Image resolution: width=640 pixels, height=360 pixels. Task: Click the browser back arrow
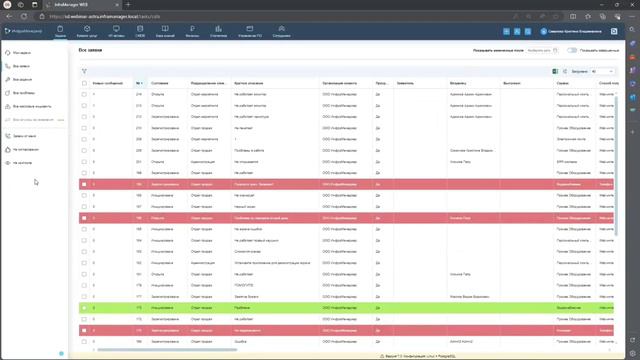point(9,16)
